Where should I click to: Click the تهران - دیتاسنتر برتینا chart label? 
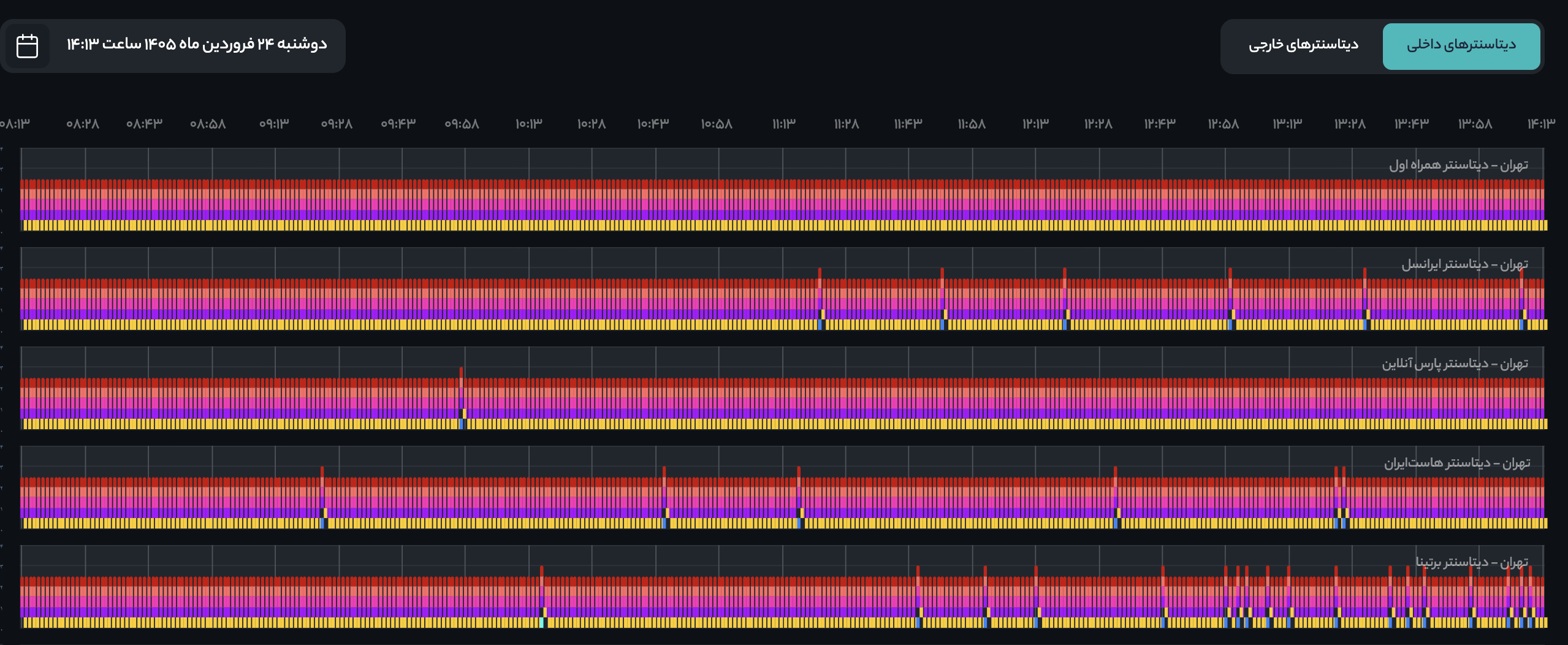coord(1471,562)
